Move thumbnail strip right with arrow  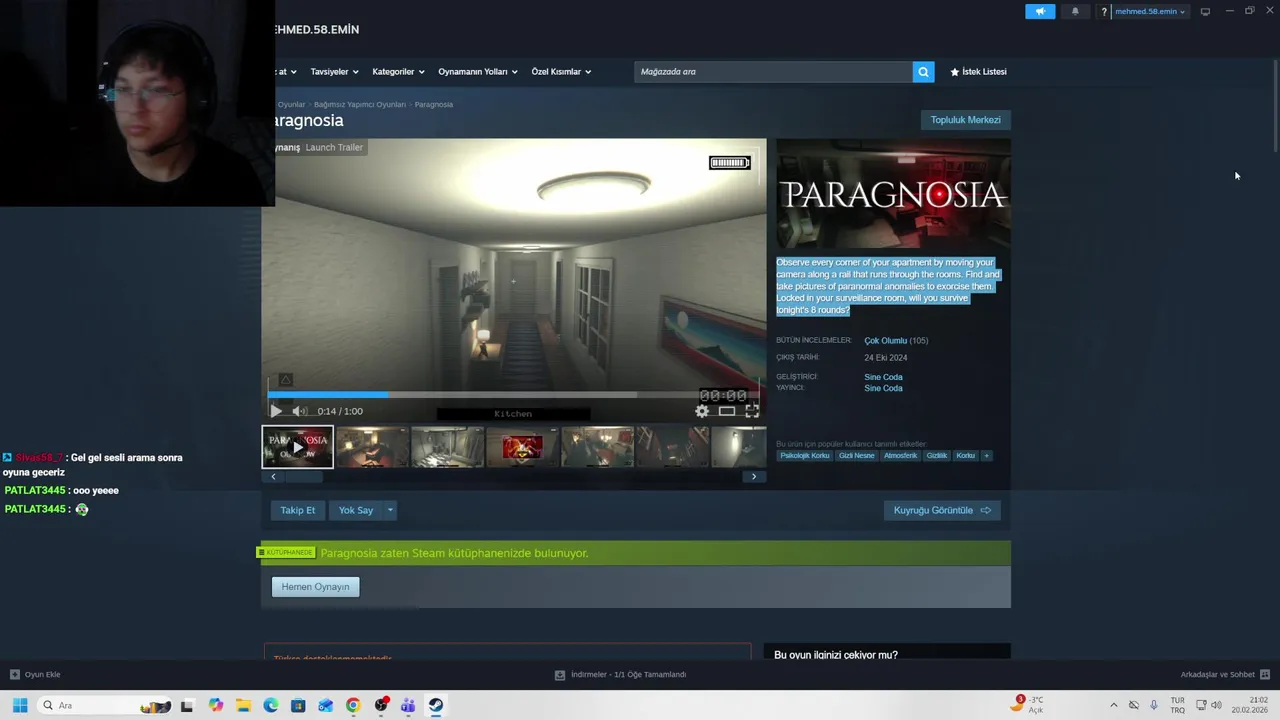pos(754,477)
